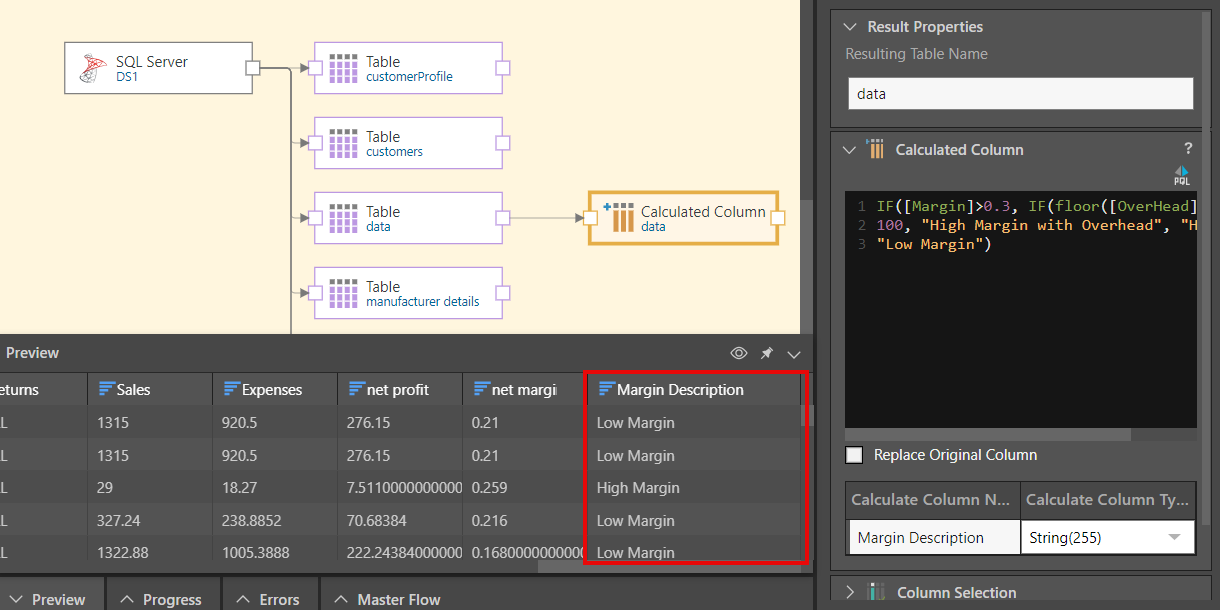Select the Calculated Column node icon

(x=619, y=218)
